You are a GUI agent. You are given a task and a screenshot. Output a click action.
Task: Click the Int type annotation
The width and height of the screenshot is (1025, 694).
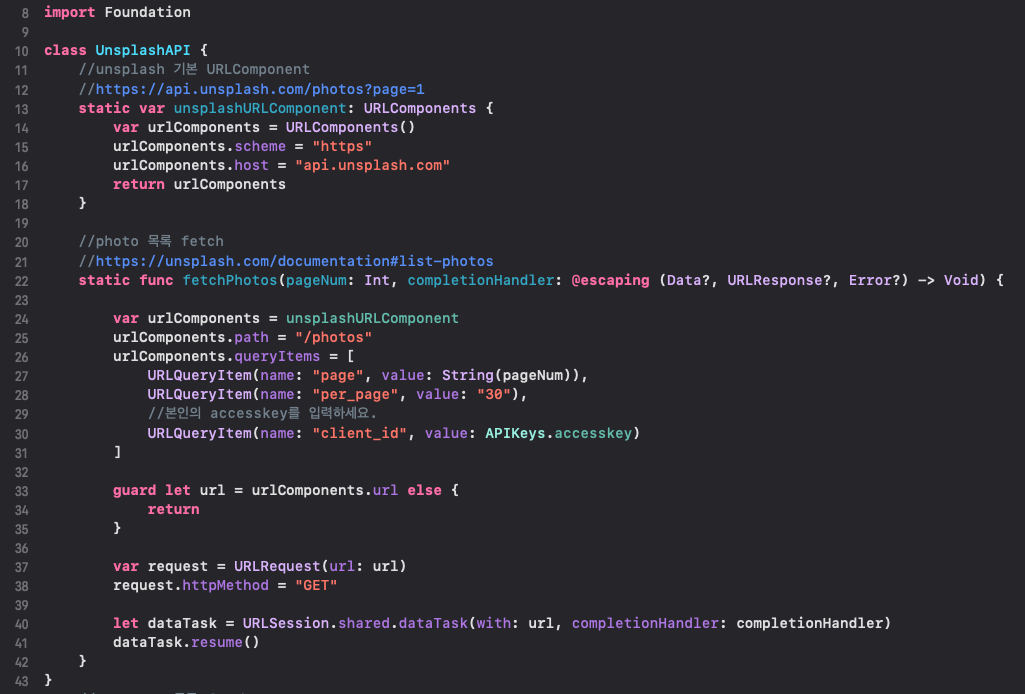[377, 280]
